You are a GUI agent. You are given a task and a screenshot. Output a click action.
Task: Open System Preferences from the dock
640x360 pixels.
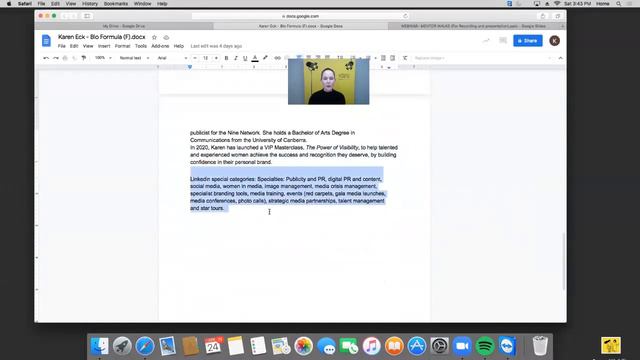point(439,346)
